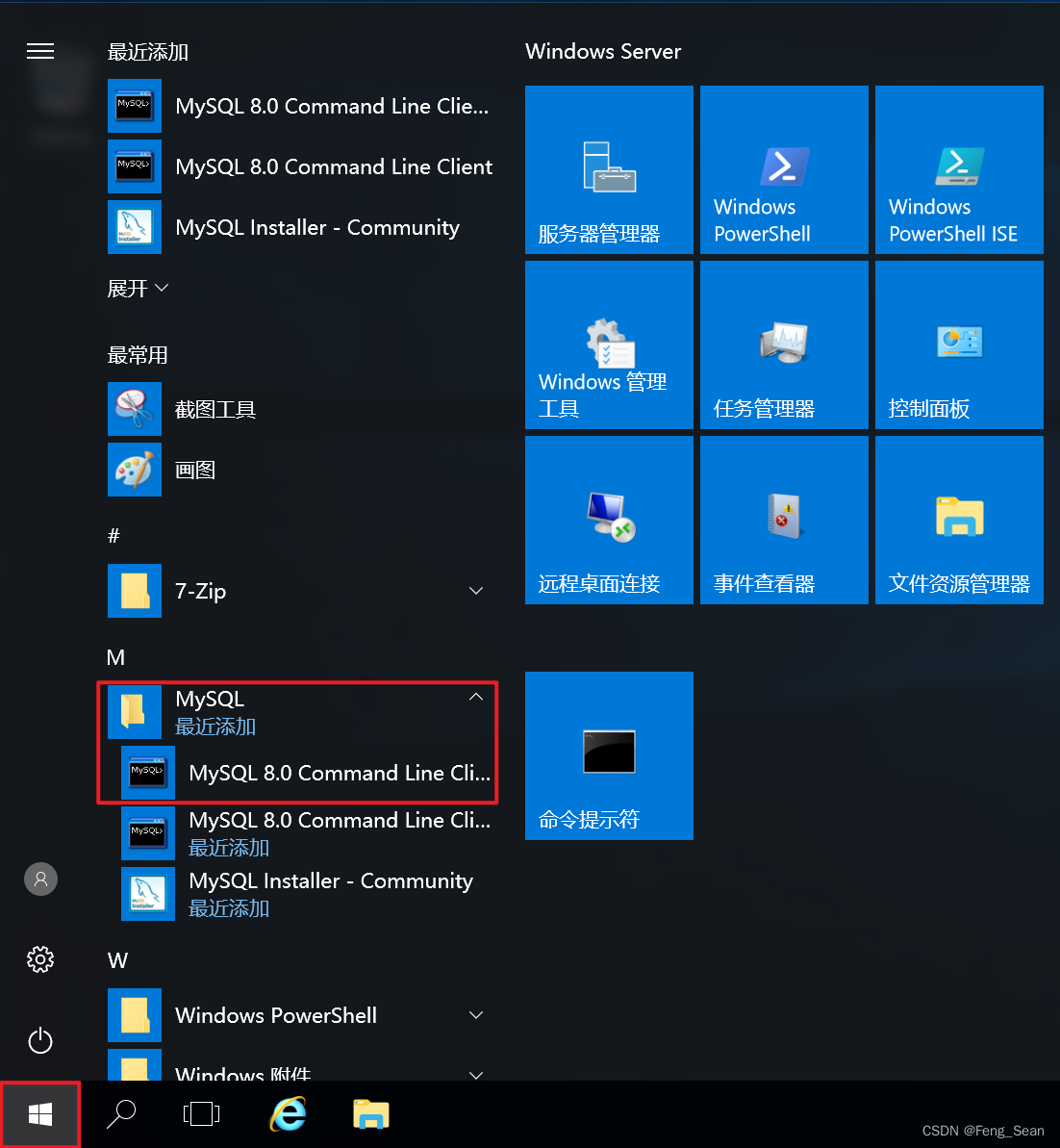Open the File Explorer tile (文件资源管理器)

click(959, 520)
